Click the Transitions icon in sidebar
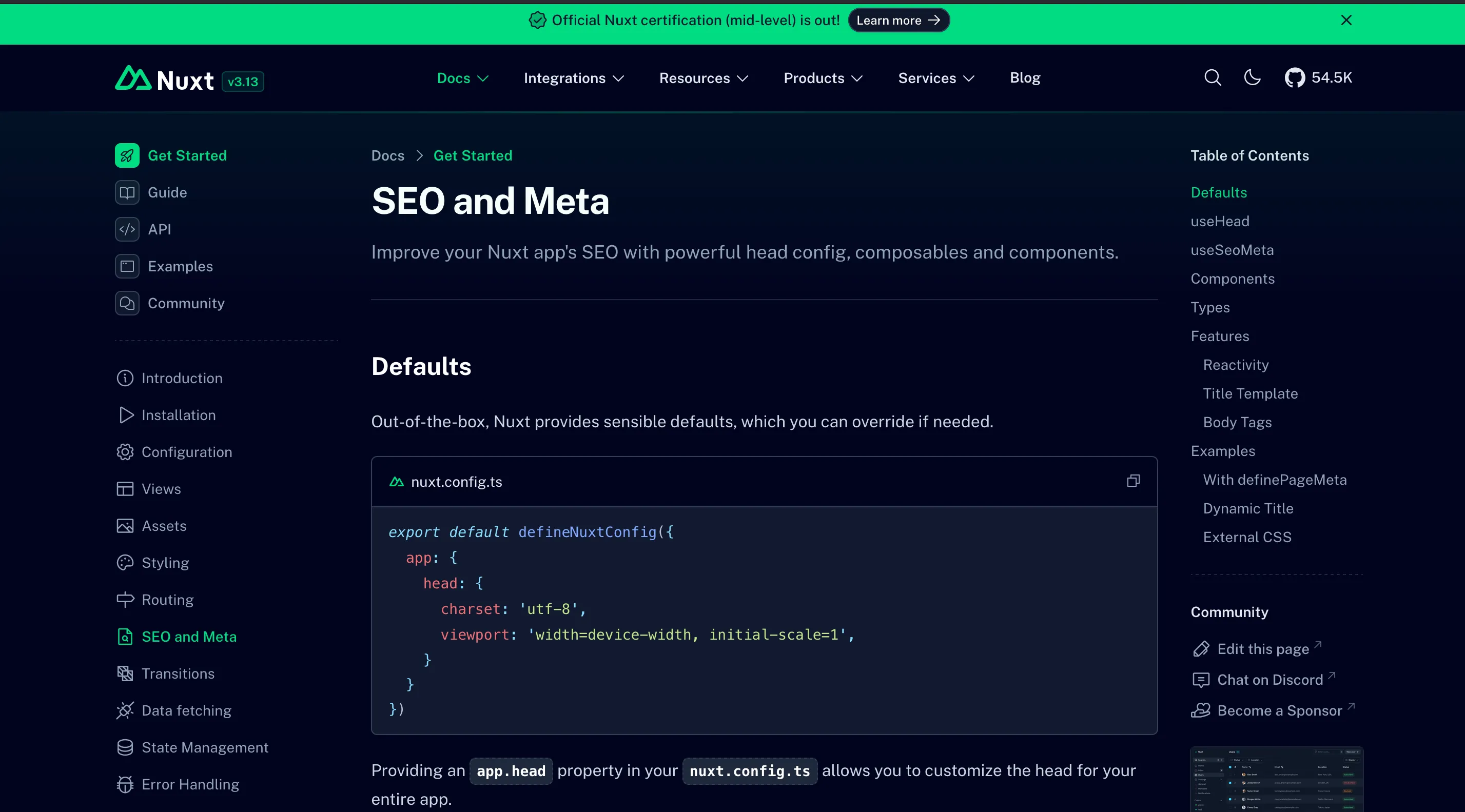 point(125,674)
